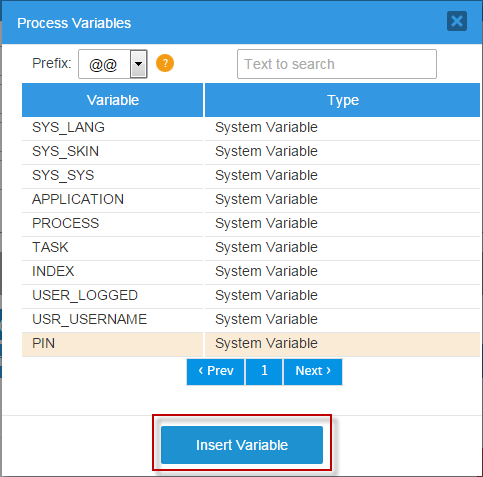The height and width of the screenshot is (477, 483).
Task: Select the USER_LOGGED variable row
Action: (251, 296)
